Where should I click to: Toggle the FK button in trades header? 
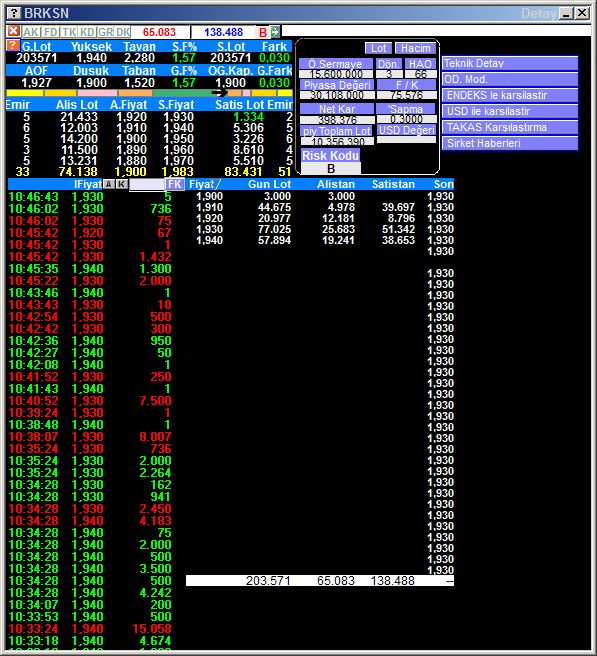pos(174,184)
